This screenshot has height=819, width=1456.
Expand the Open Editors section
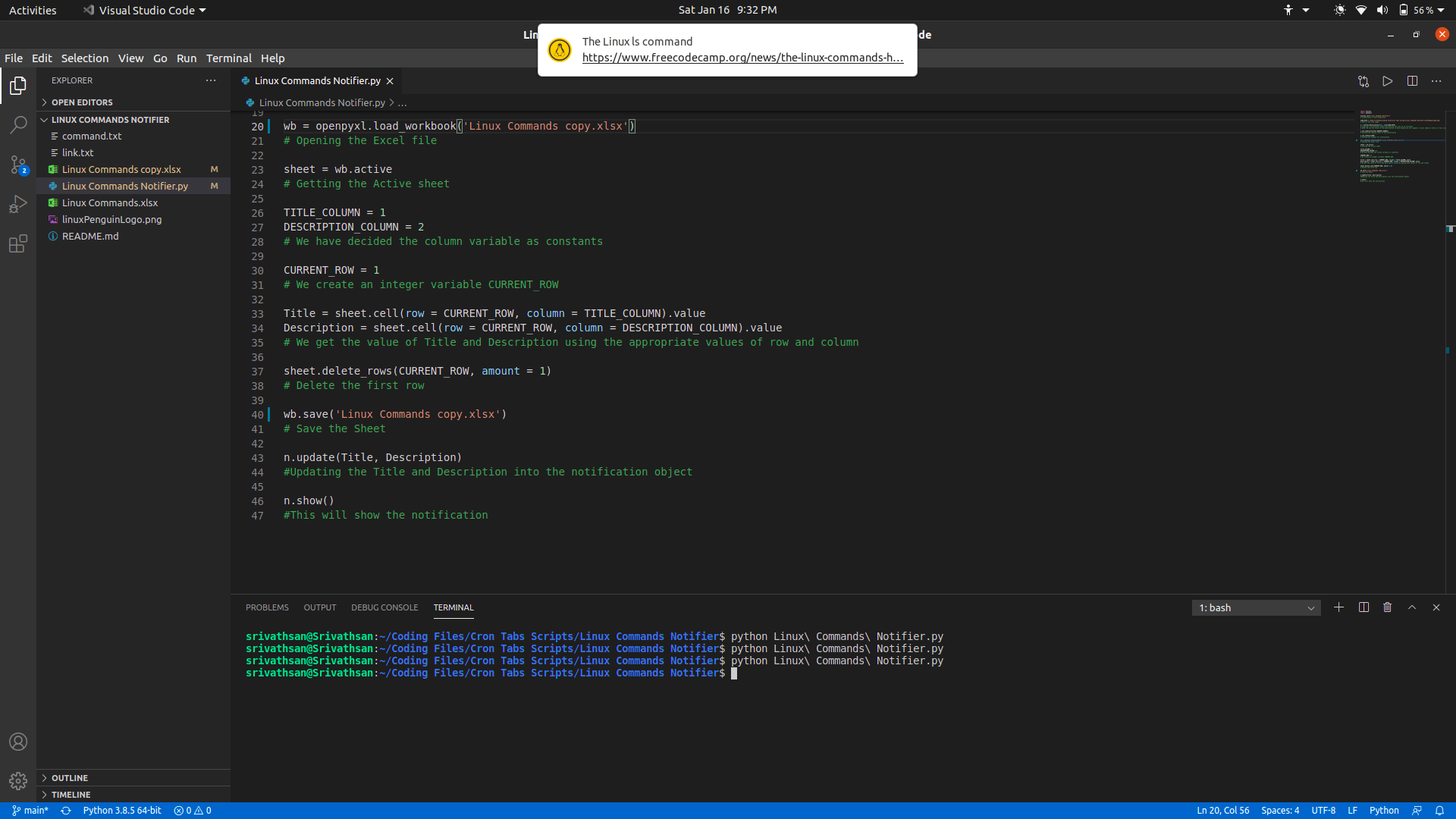click(133, 102)
